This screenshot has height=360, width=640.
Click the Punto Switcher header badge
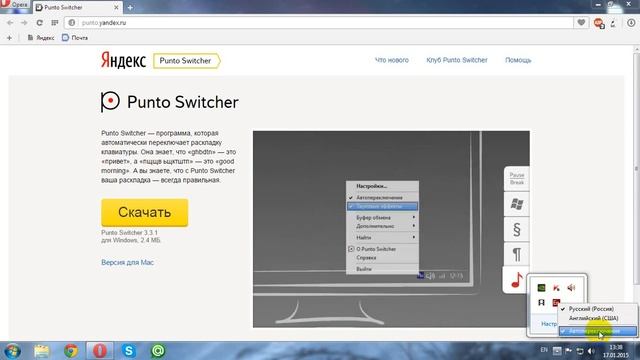tap(187, 61)
